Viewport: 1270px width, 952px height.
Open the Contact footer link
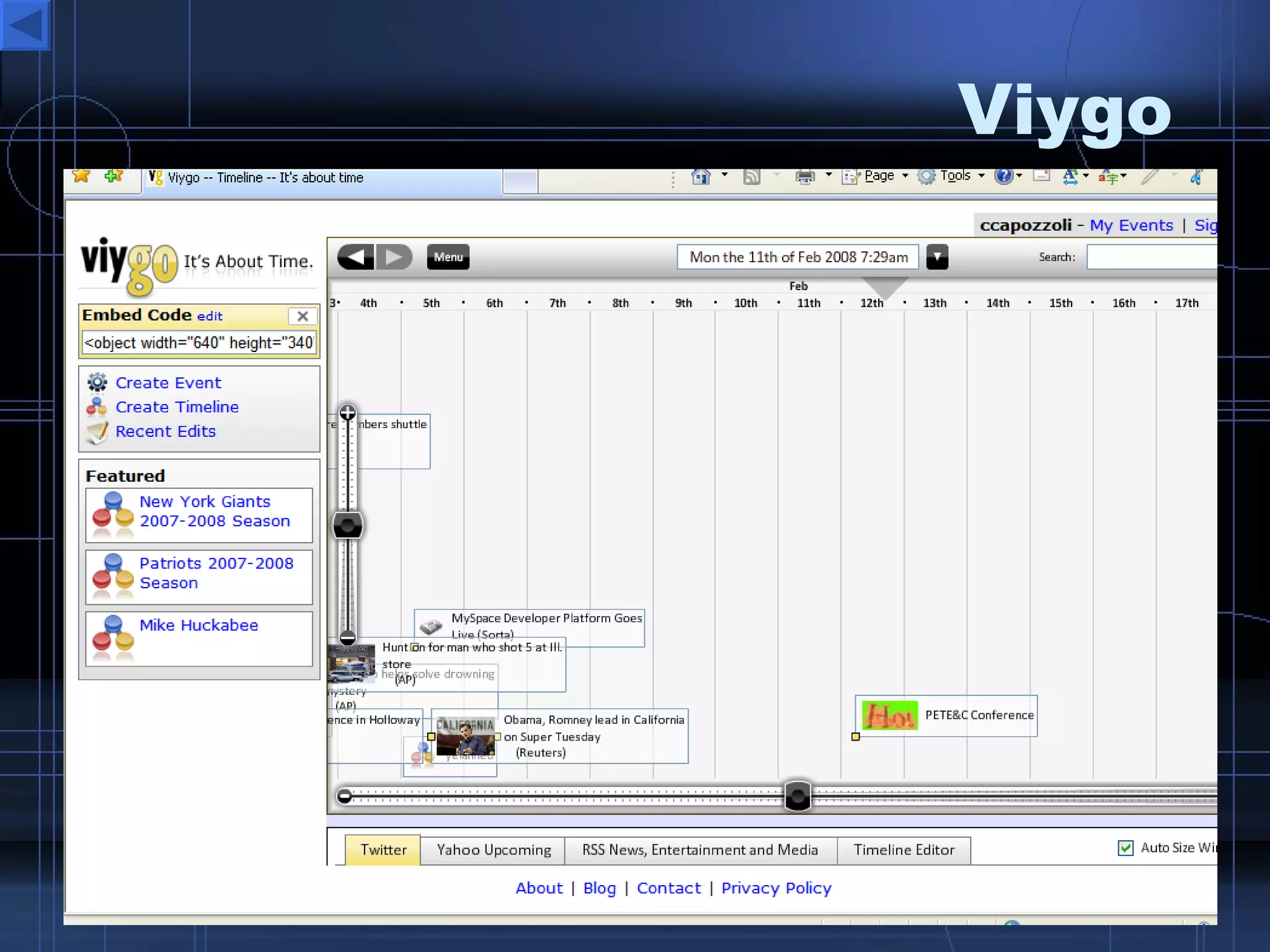[x=668, y=888]
